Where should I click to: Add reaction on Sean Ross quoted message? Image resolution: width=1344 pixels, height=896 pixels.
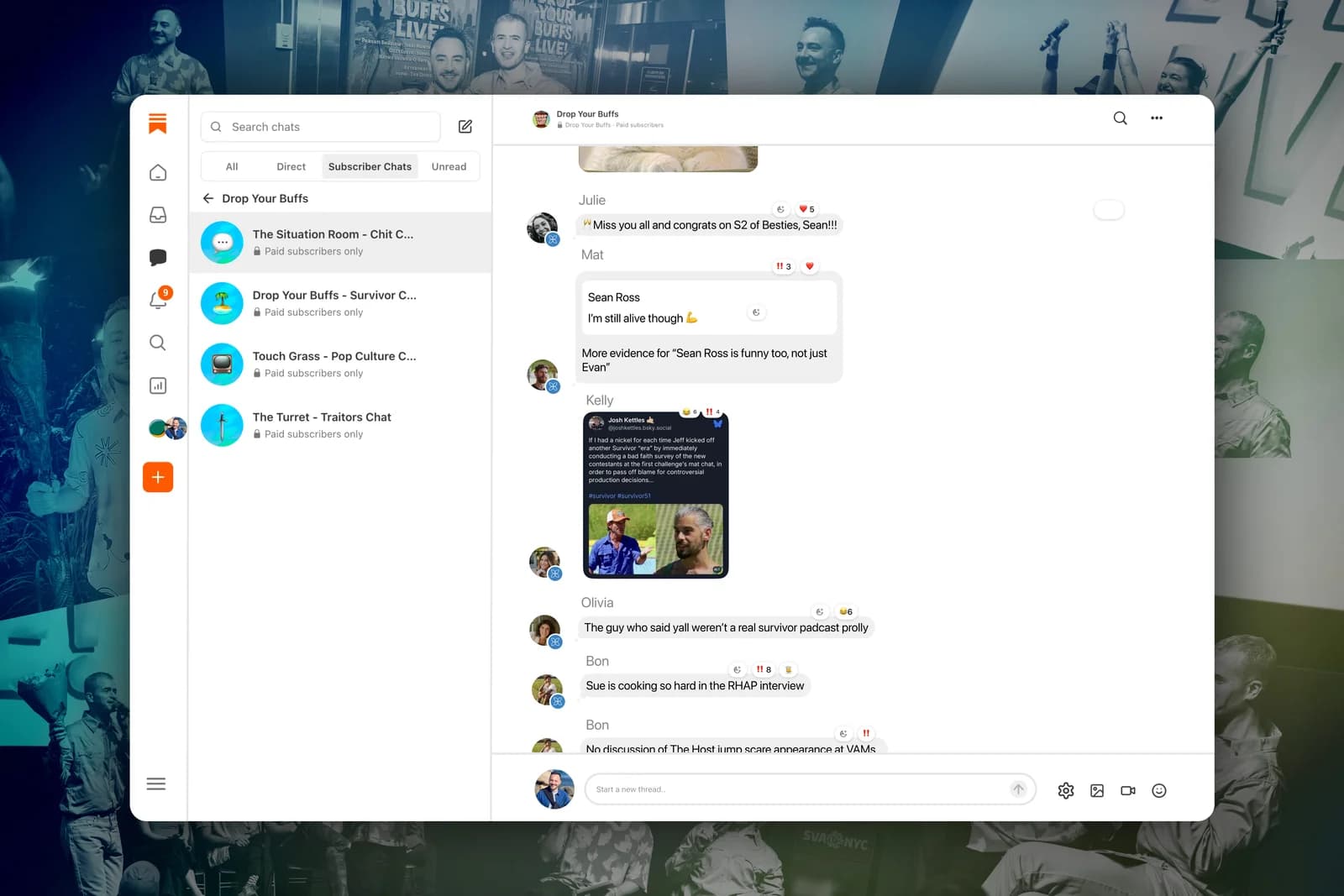[x=756, y=312]
